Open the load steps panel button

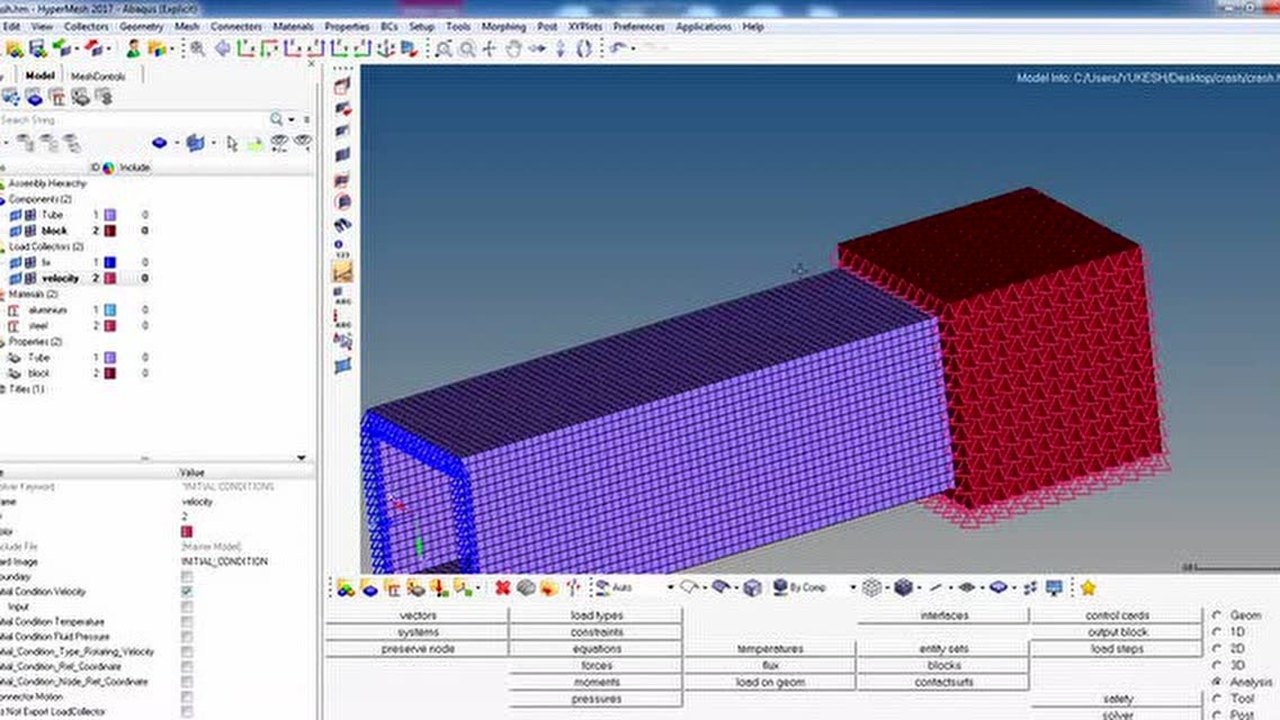[1116, 650]
